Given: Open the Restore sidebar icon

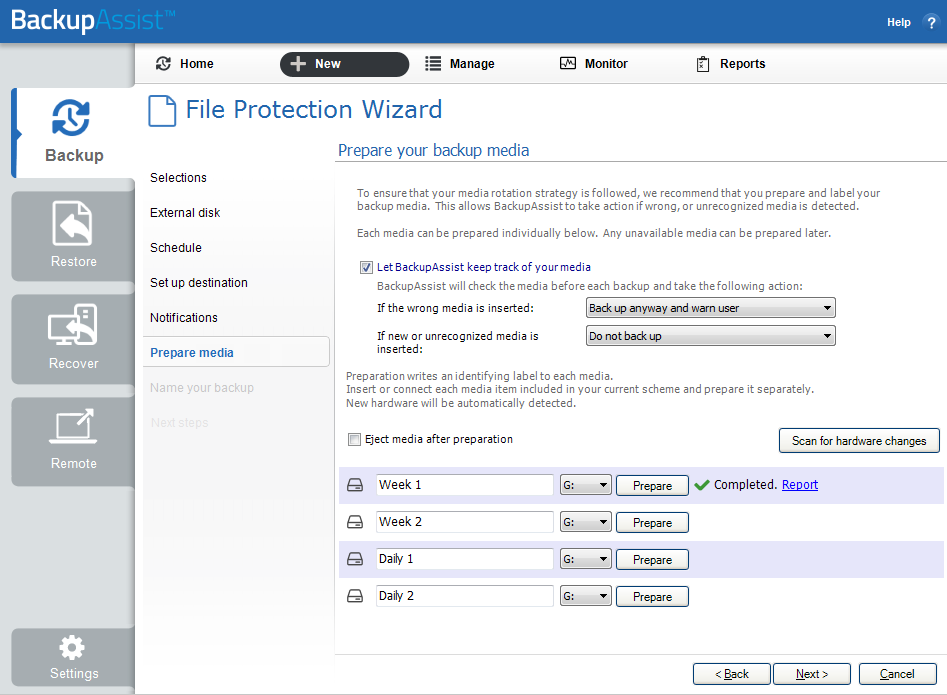Looking at the screenshot, I should click(72, 223).
